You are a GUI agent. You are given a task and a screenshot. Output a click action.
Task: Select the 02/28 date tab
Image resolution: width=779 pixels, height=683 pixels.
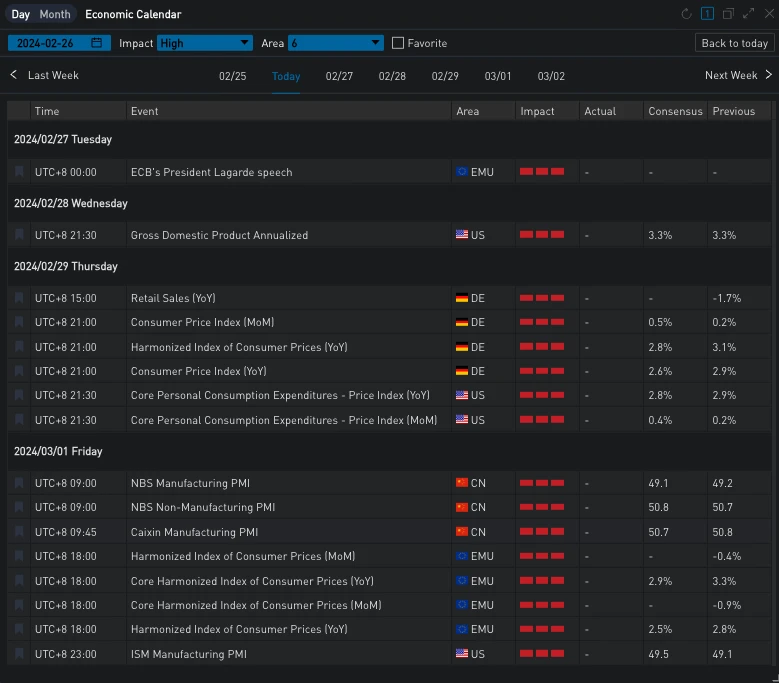click(392, 76)
